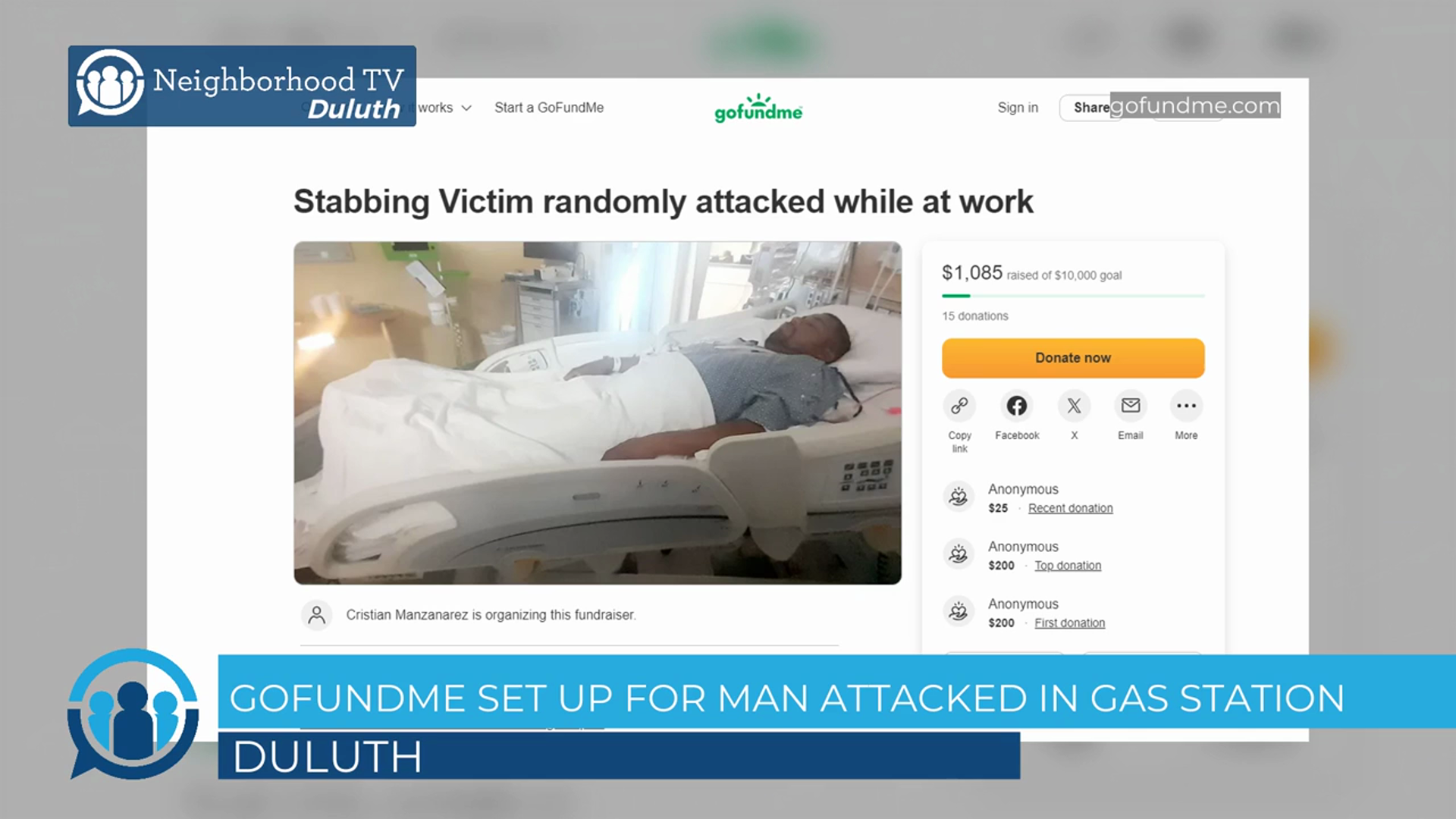Share via the X icon
The image size is (1456, 819).
pos(1074,406)
